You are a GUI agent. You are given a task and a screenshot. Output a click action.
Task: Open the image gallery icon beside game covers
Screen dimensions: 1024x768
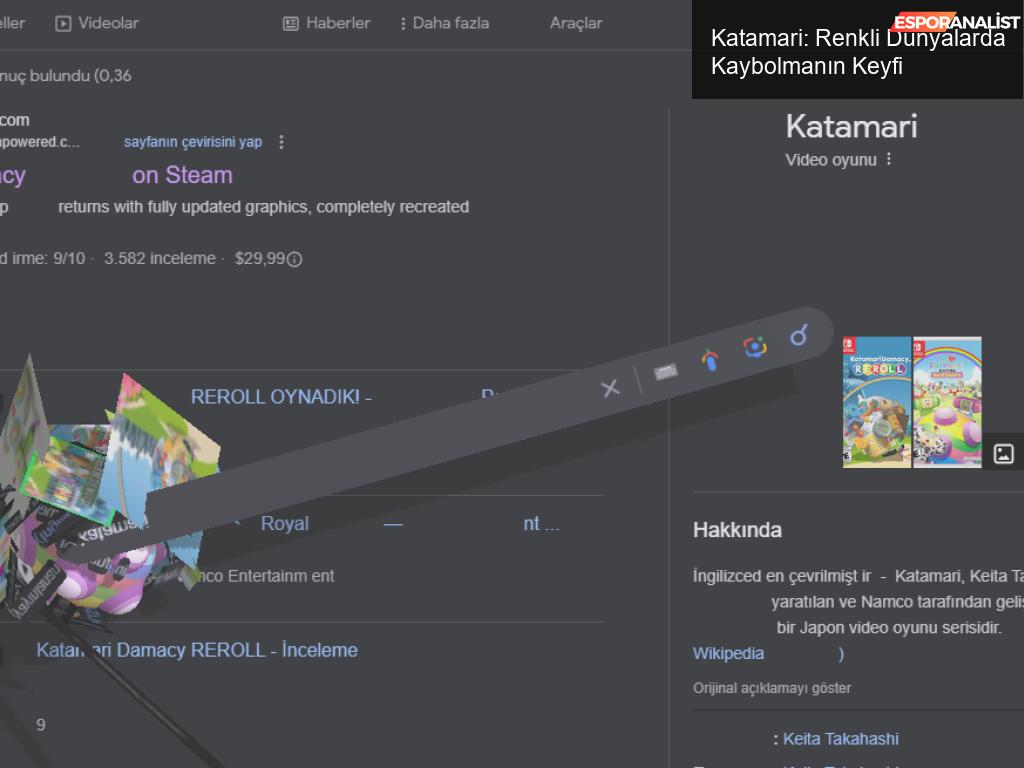(x=1004, y=454)
